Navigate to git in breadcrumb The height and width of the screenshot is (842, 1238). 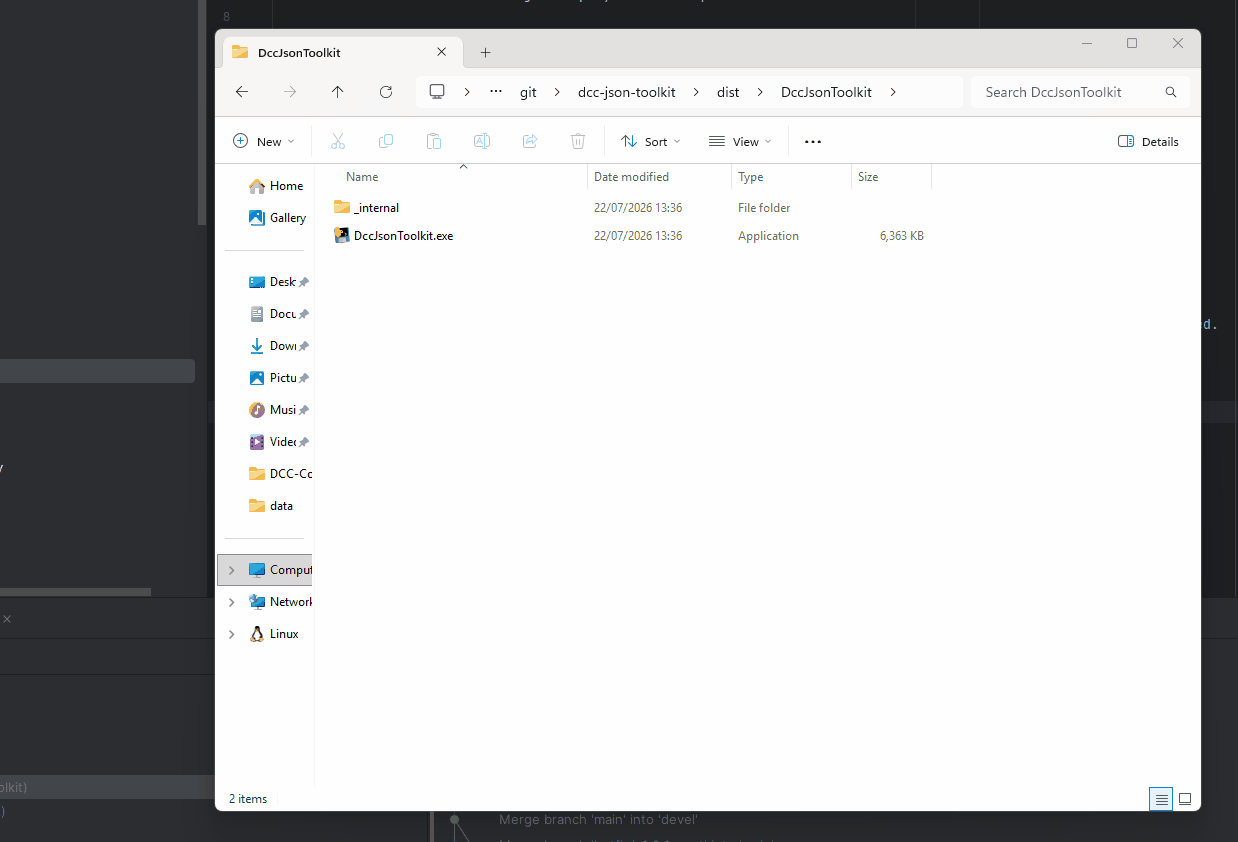(528, 92)
